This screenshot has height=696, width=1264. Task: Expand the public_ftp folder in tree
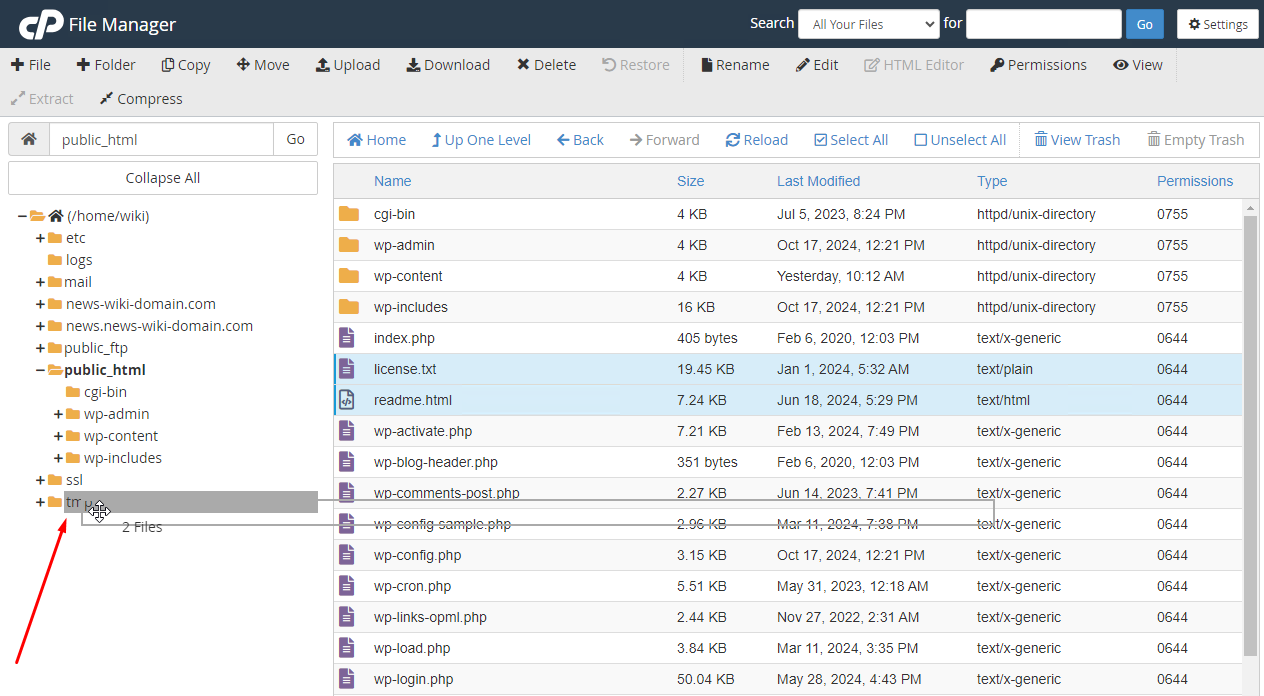pyautogui.click(x=40, y=348)
